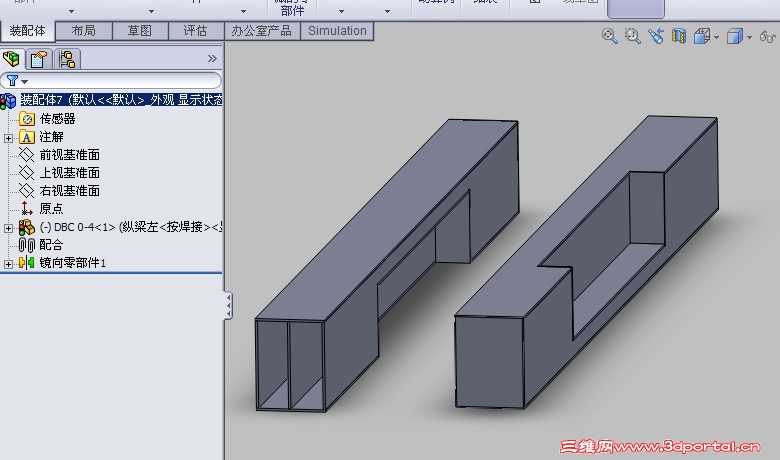
Task: Click the 原点 origin icon
Action: [x=26, y=208]
